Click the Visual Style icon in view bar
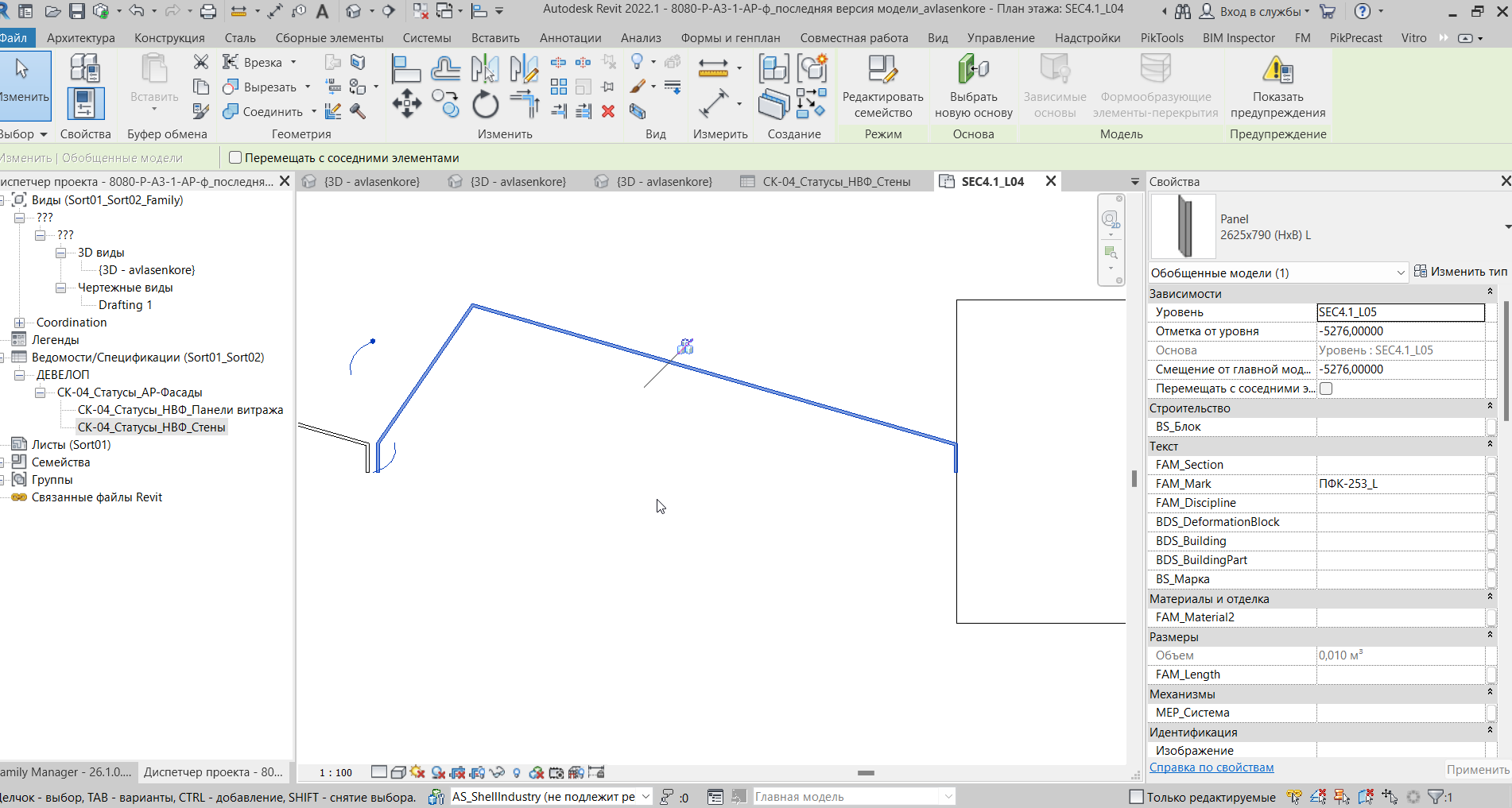Screen dimensions: 1512x808 pos(398,772)
